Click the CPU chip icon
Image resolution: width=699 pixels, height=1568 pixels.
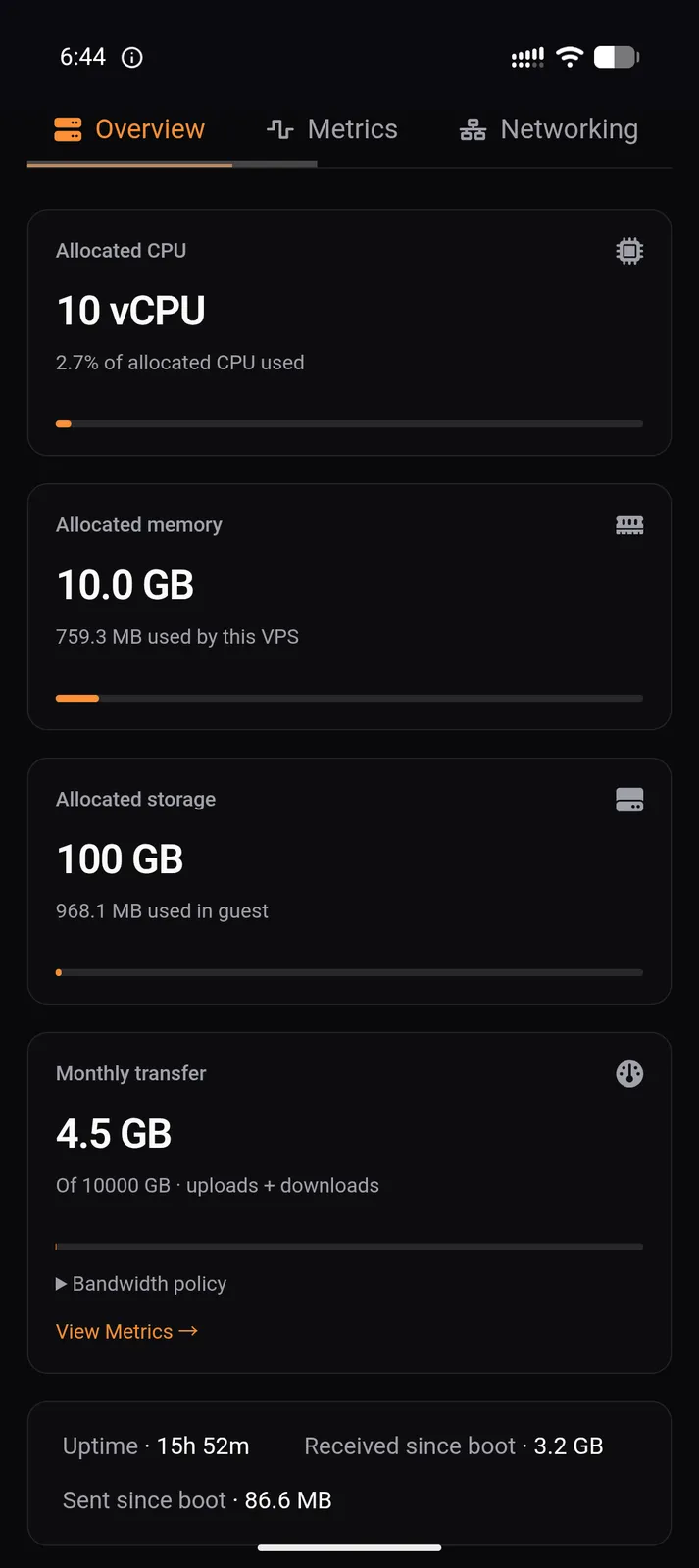(x=629, y=251)
